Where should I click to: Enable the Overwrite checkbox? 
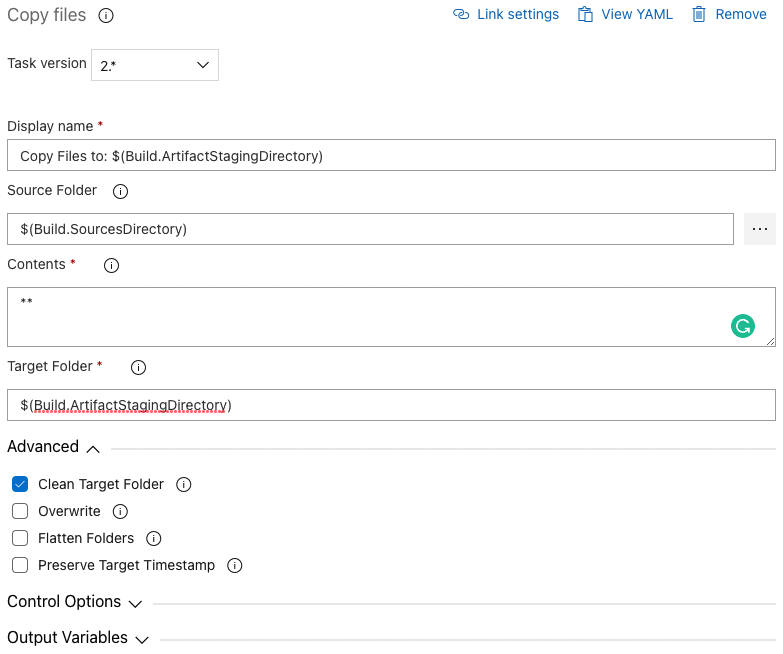tap(20, 511)
